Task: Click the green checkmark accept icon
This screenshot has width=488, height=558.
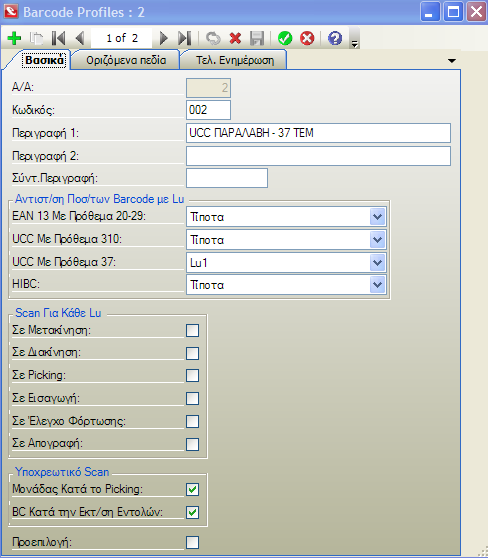Action: coord(285,38)
